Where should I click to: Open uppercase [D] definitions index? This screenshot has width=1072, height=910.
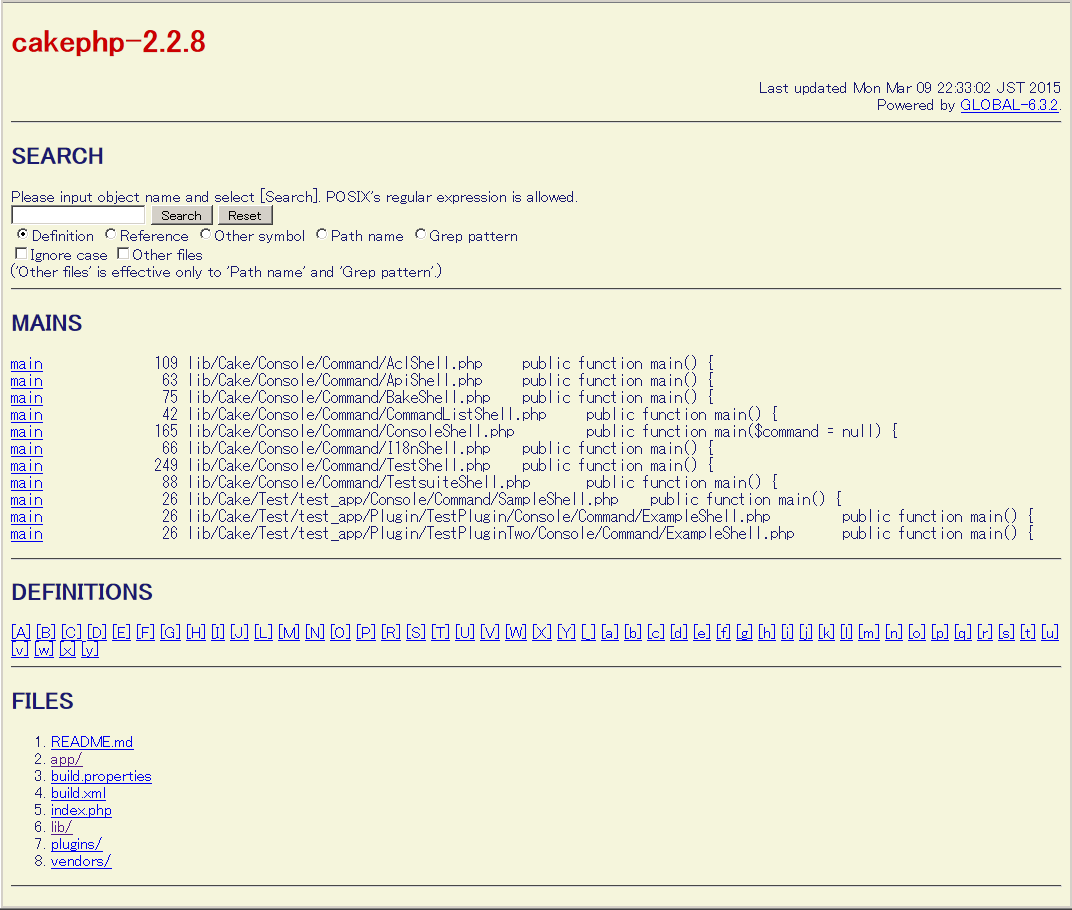[96, 632]
